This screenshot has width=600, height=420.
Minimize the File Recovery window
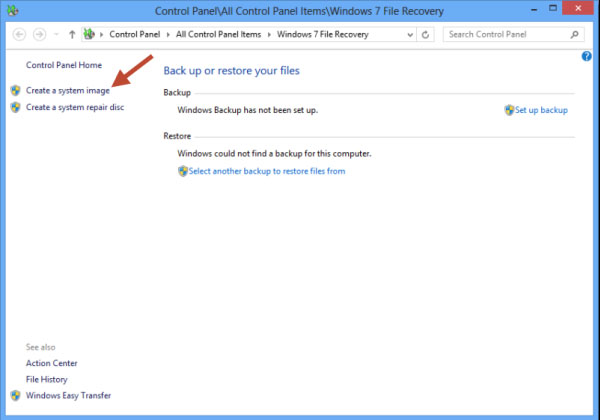pyautogui.click(x=534, y=9)
